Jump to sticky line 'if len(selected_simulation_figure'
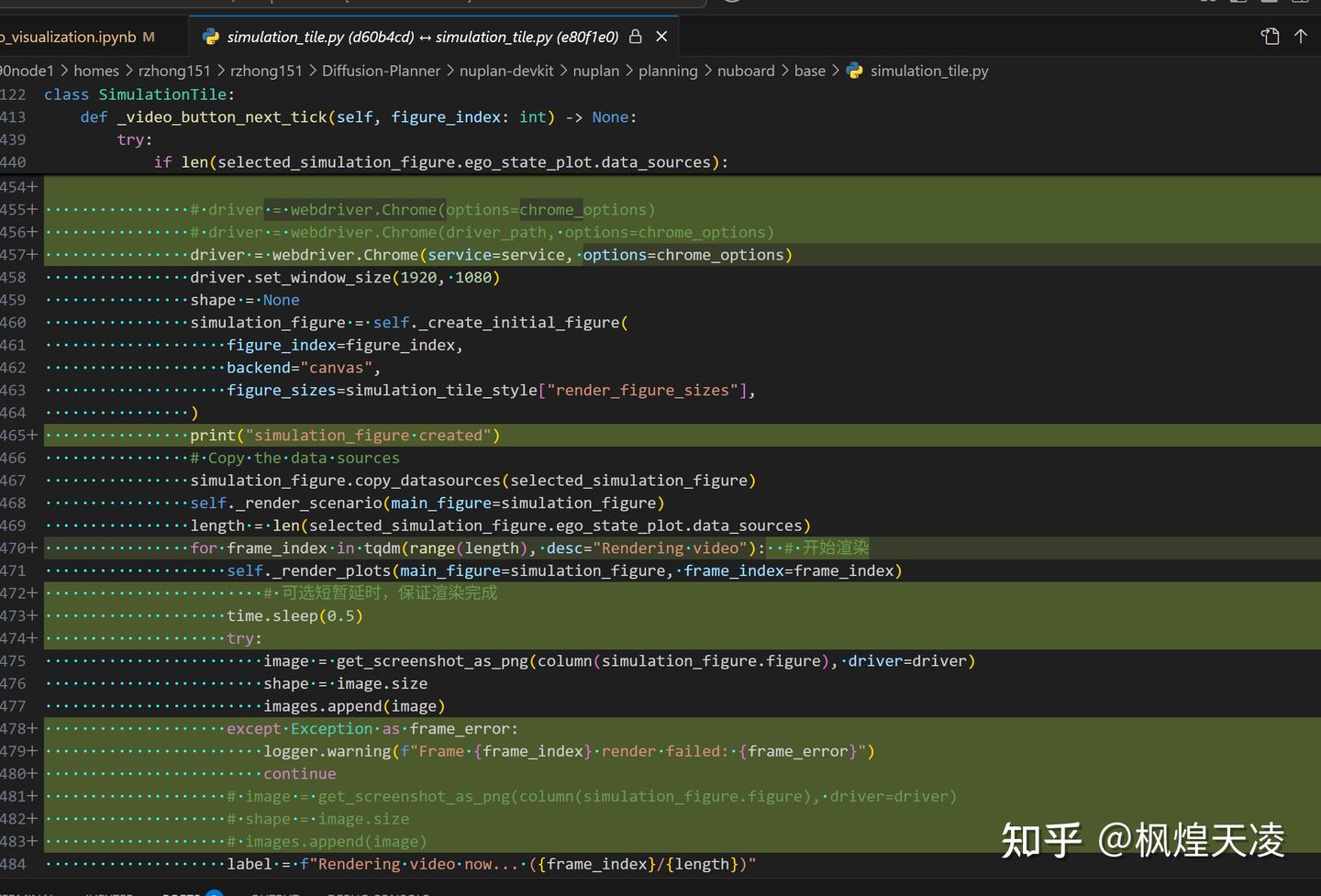Image resolution: width=1321 pixels, height=896 pixels. pyautogui.click(x=441, y=162)
